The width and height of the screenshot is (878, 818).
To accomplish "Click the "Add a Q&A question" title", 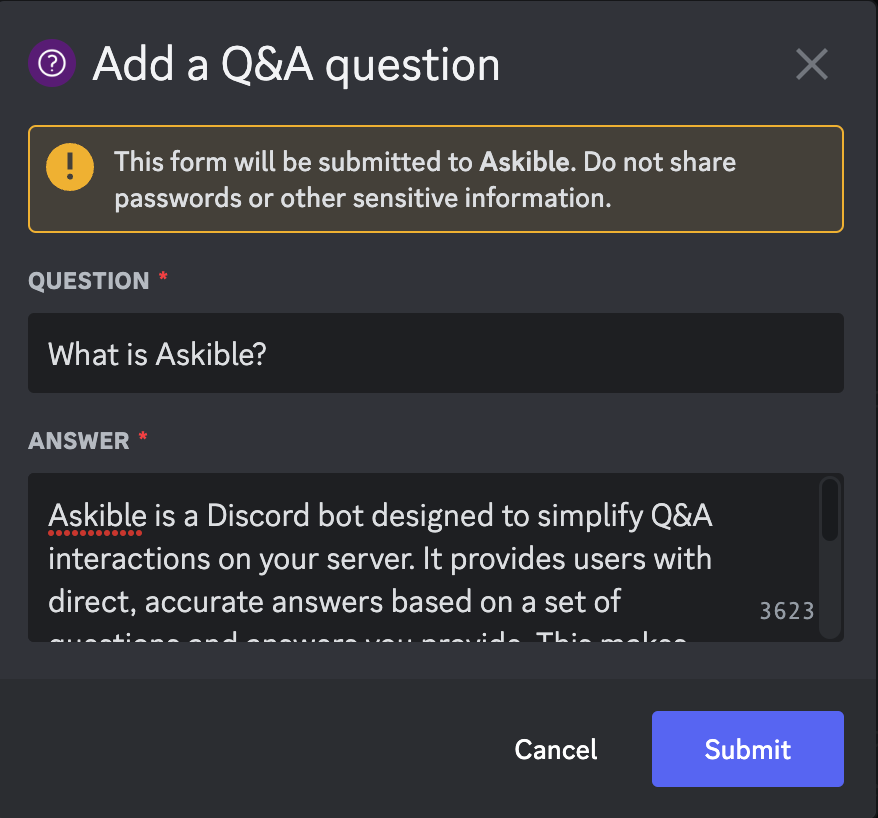I will pos(296,65).
